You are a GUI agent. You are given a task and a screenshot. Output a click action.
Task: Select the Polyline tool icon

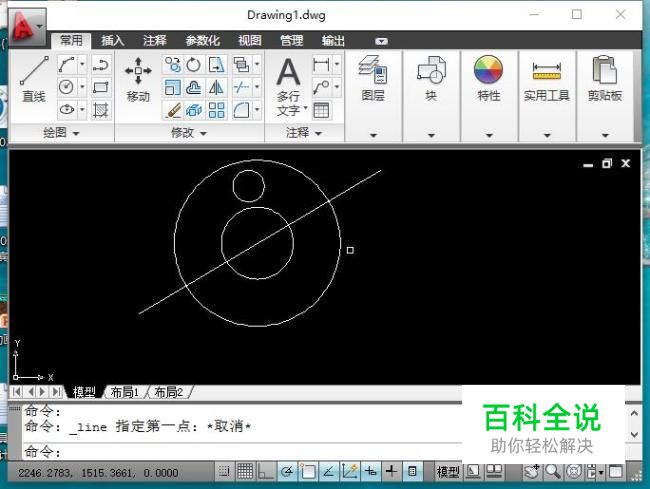tap(101, 64)
